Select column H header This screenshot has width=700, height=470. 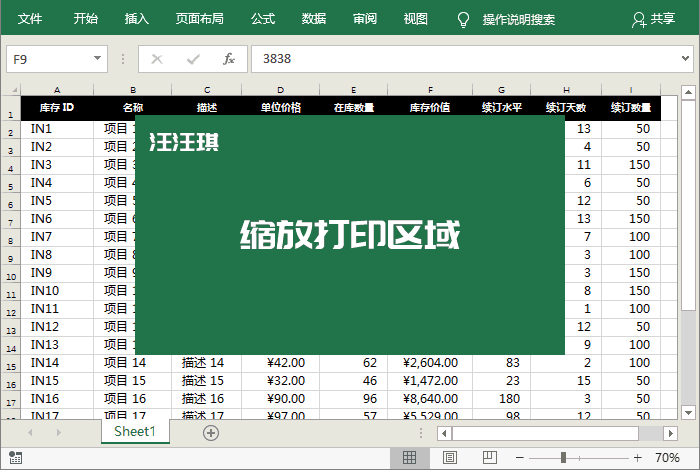point(566,90)
